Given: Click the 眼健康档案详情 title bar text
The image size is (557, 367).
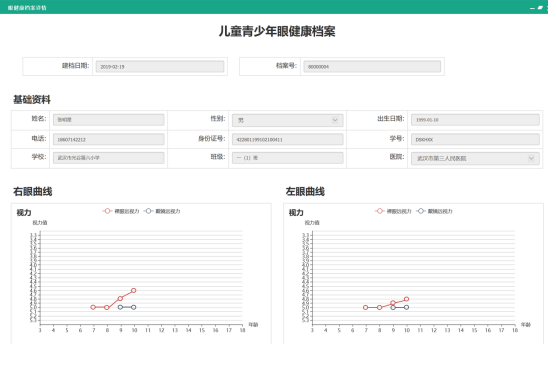Looking at the screenshot, I should (27, 8).
